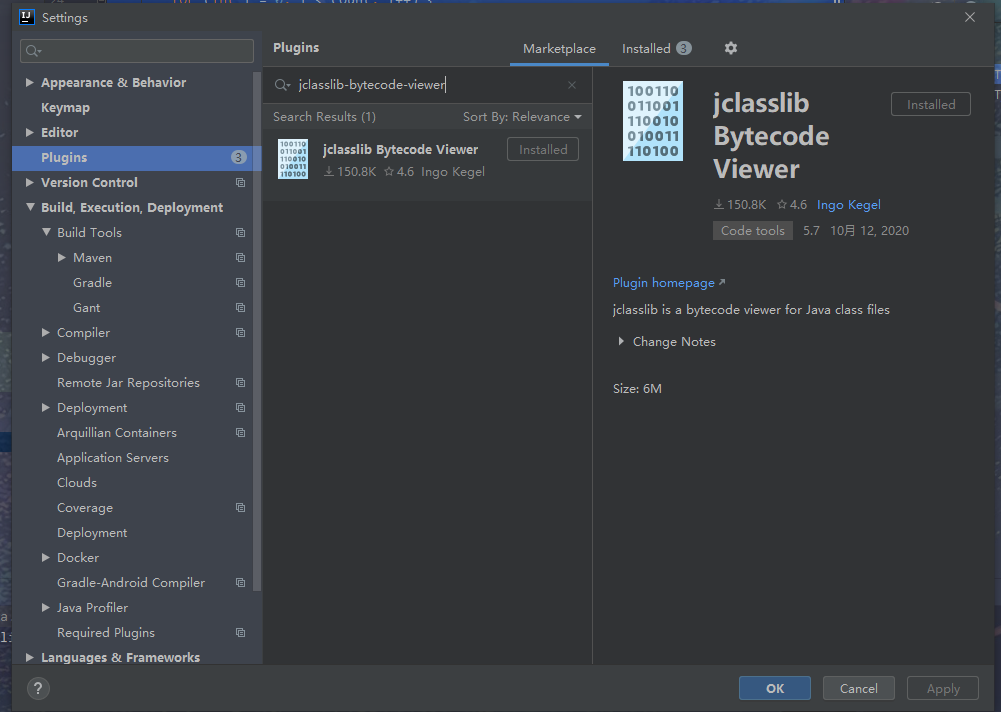Expand the Change Notes section
Image resolution: width=1001 pixels, height=712 pixels.
621,342
